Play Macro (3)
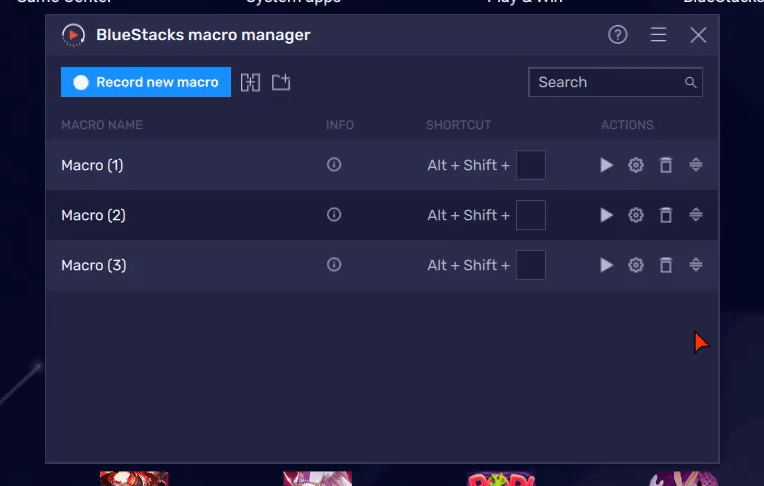The width and height of the screenshot is (764, 486). click(607, 265)
